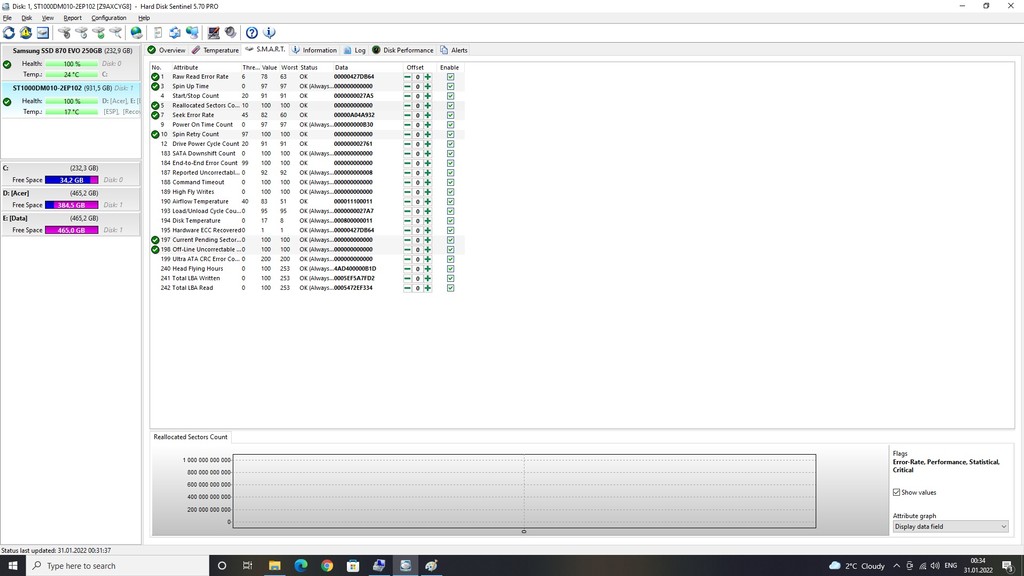
Task: Toggle Enable checkbox for Disk Temperature
Action: 451,221
